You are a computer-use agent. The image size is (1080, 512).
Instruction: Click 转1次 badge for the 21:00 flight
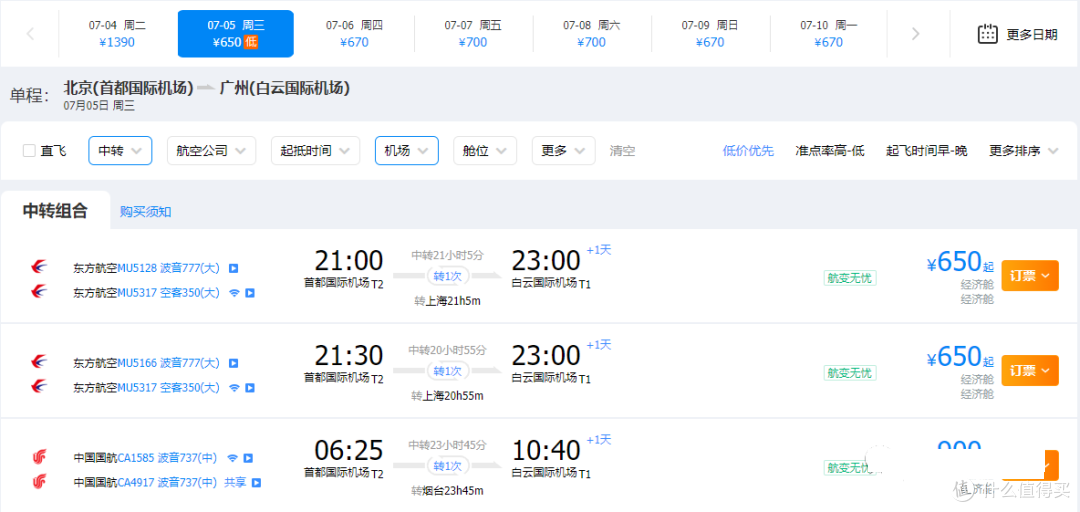pos(448,276)
